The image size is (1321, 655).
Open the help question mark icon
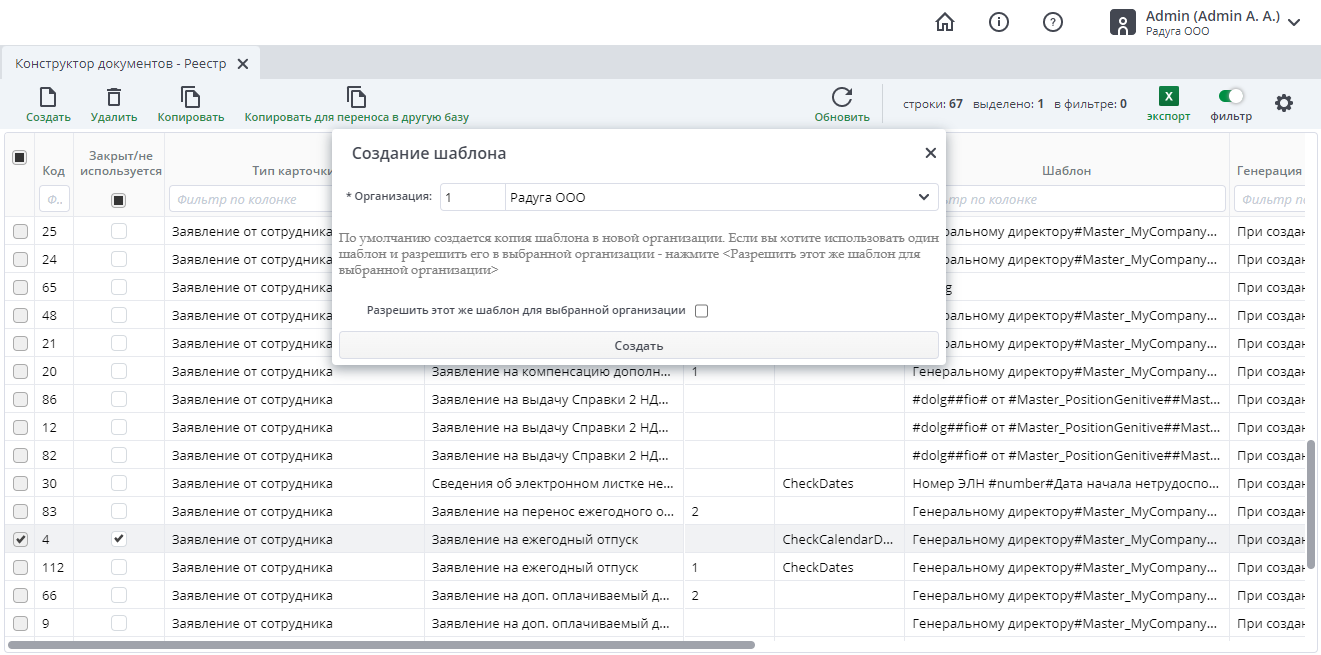click(1052, 21)
